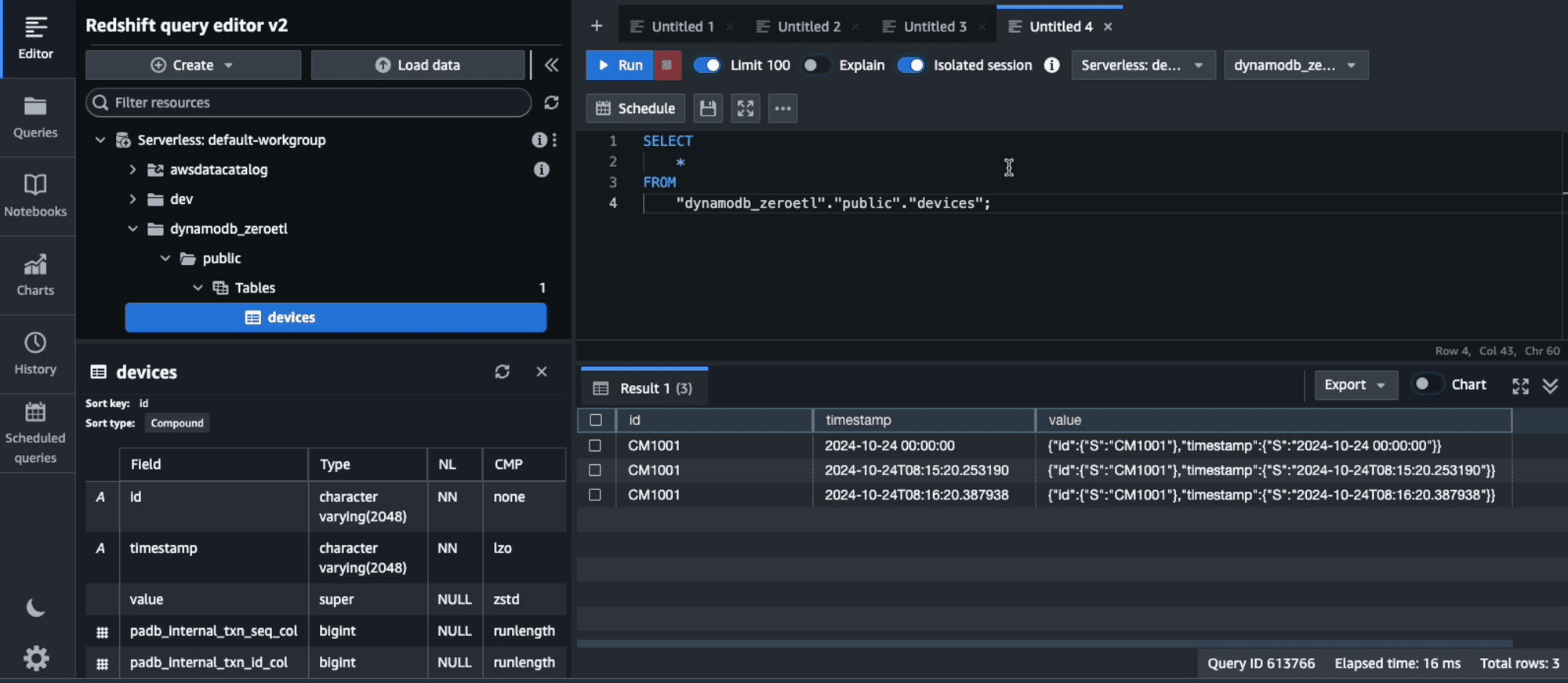Check the row with timestamp 2024-10-24 00:00:00
1568x683 pixels.
[595, 445]
